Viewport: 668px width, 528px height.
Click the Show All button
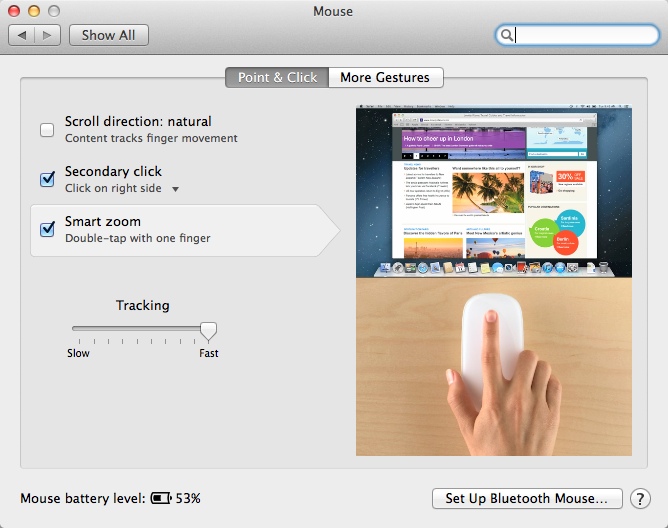click(x=109, y=35)
